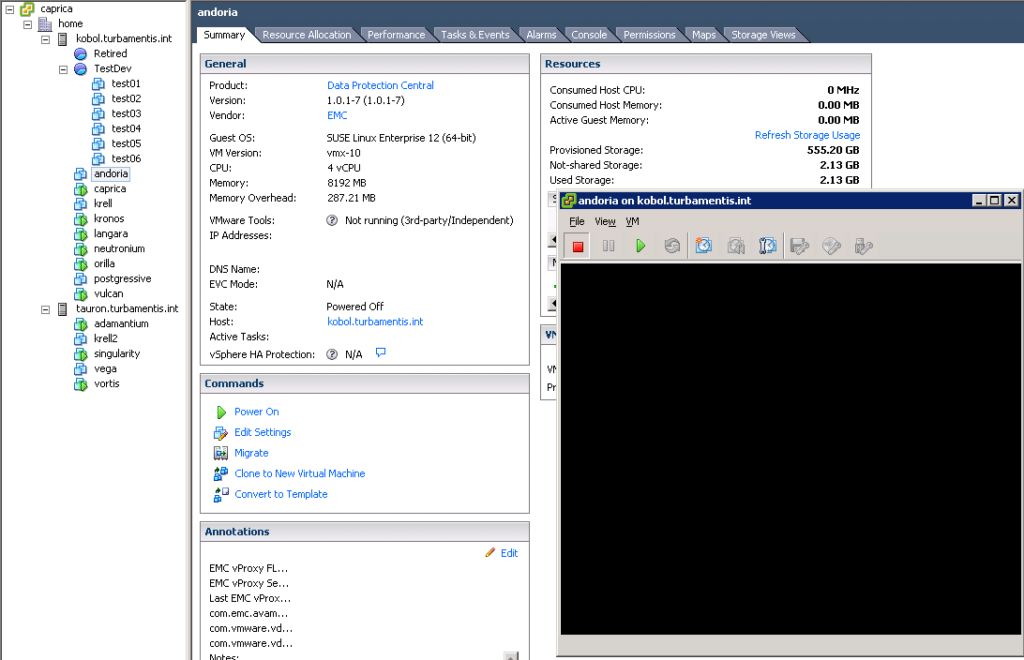Click Refresh Storage Usage link

tap(806, 135)
